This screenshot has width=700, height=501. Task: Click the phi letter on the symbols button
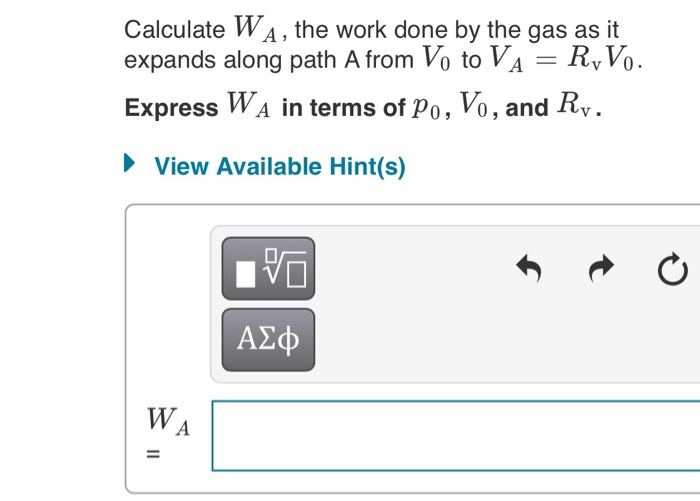coord(290,342)
